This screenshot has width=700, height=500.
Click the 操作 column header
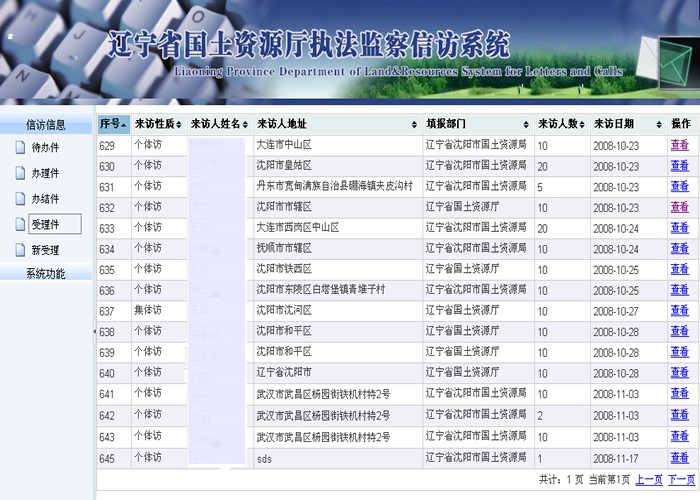(682, 124)
